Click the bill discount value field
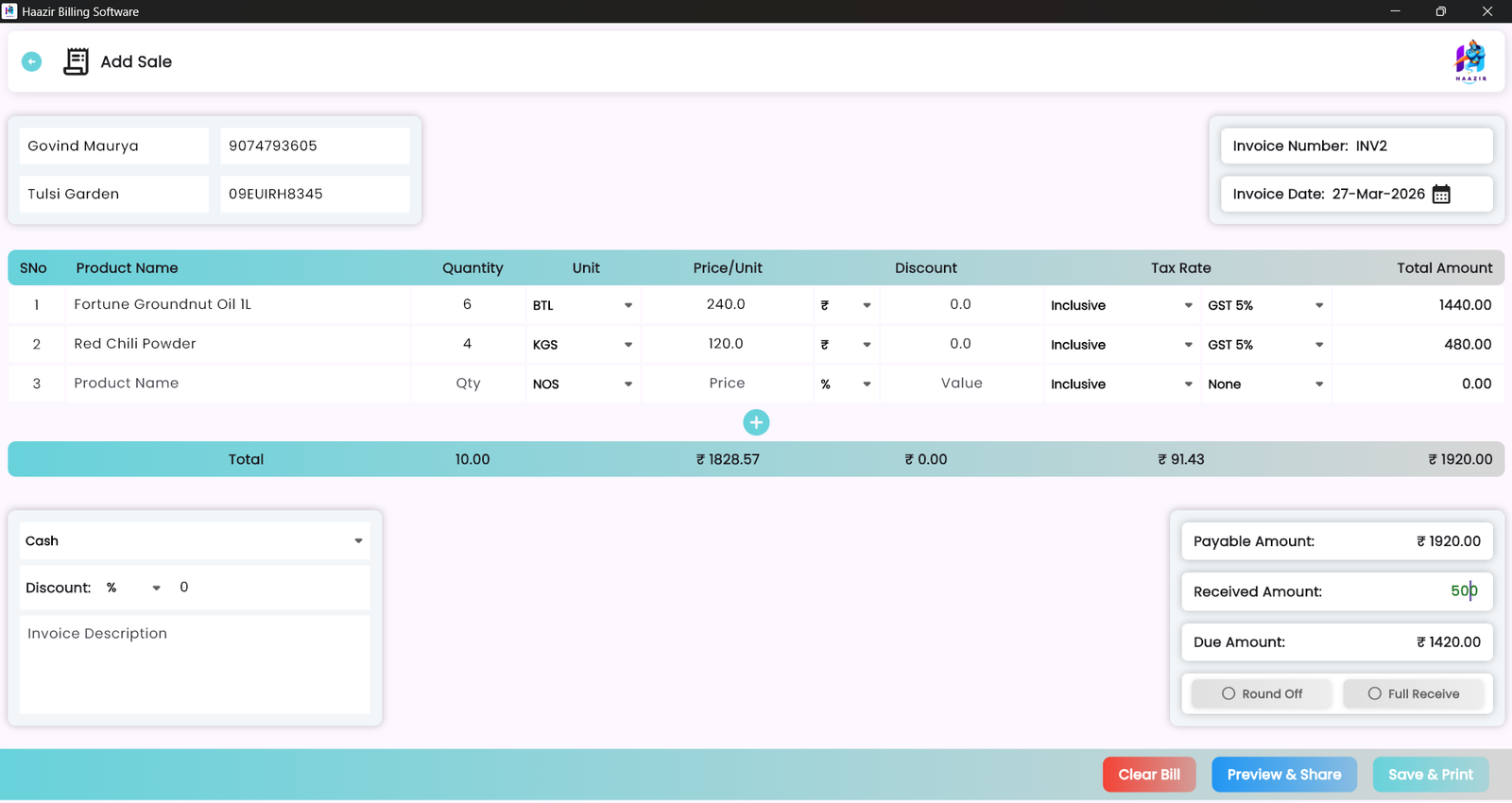1512x803 pixels. click(x=272, y=588)
